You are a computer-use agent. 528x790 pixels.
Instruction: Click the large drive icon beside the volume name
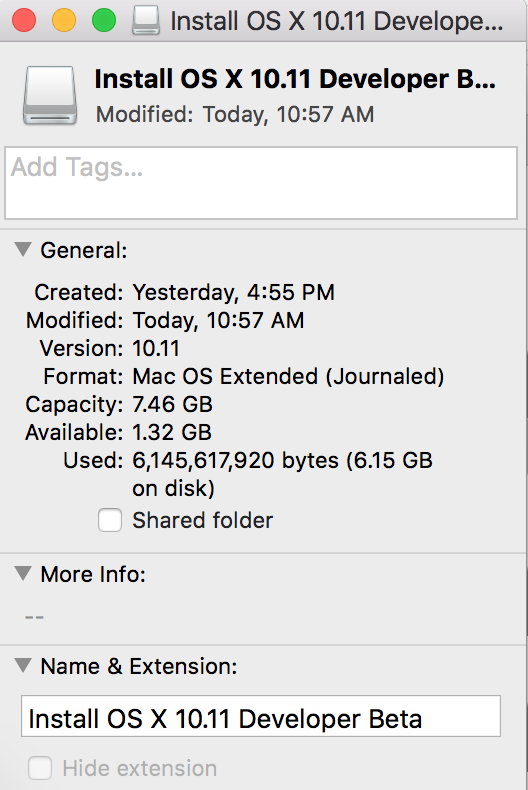(x=49, y=95)
